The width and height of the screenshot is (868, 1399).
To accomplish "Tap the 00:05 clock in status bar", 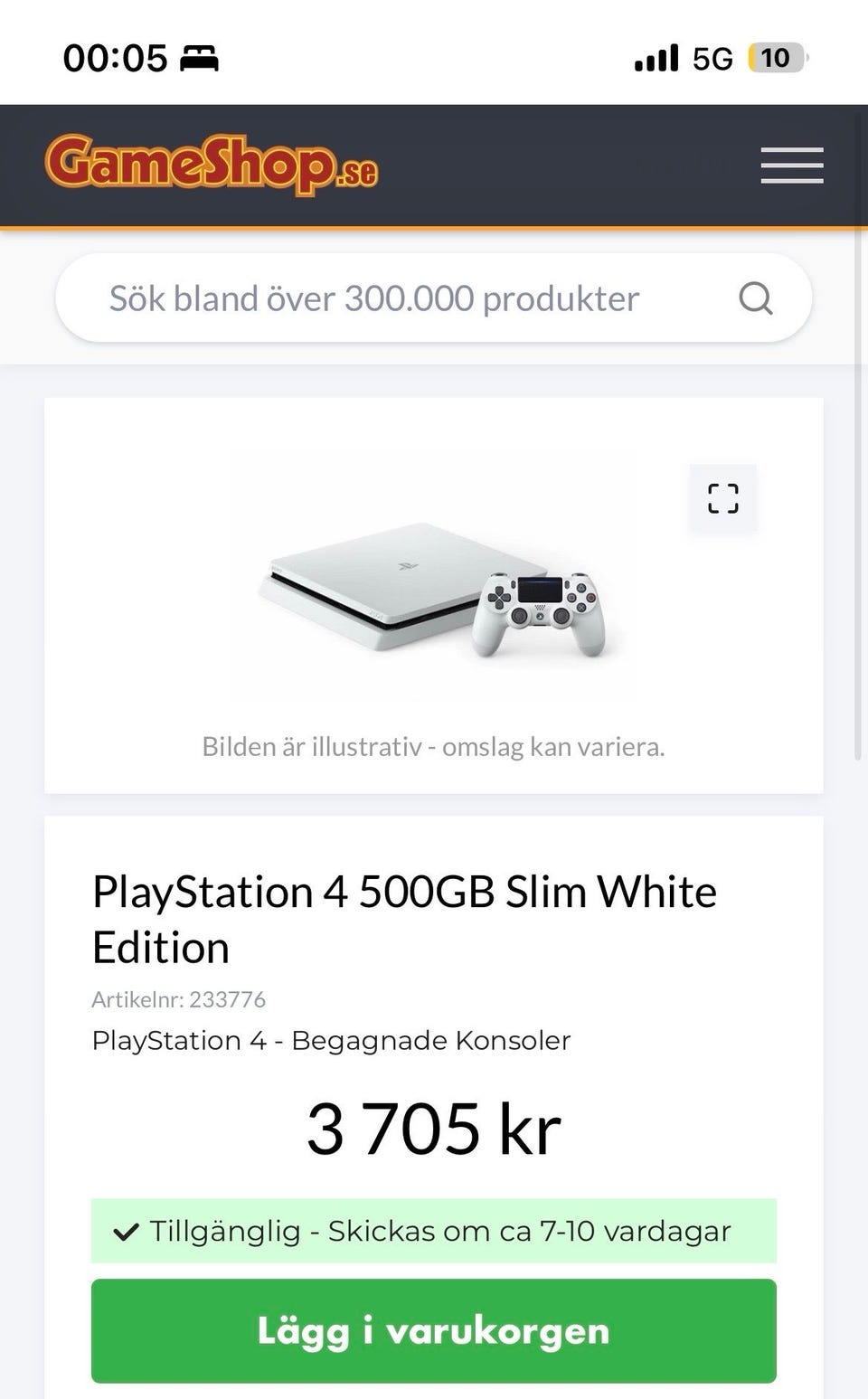I will point(115,59).
